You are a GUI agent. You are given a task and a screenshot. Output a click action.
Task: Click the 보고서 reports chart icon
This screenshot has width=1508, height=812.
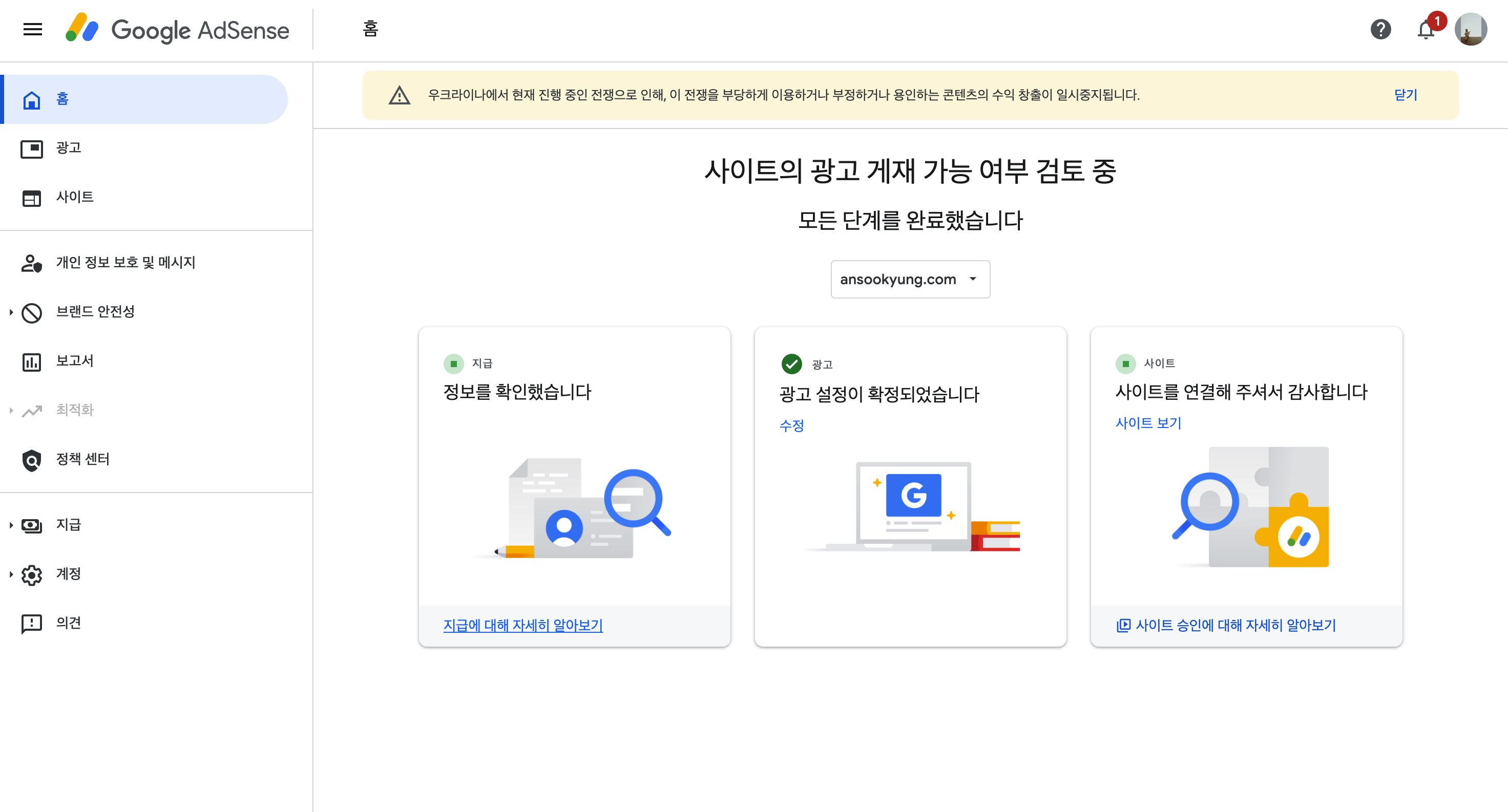(32, 361)
